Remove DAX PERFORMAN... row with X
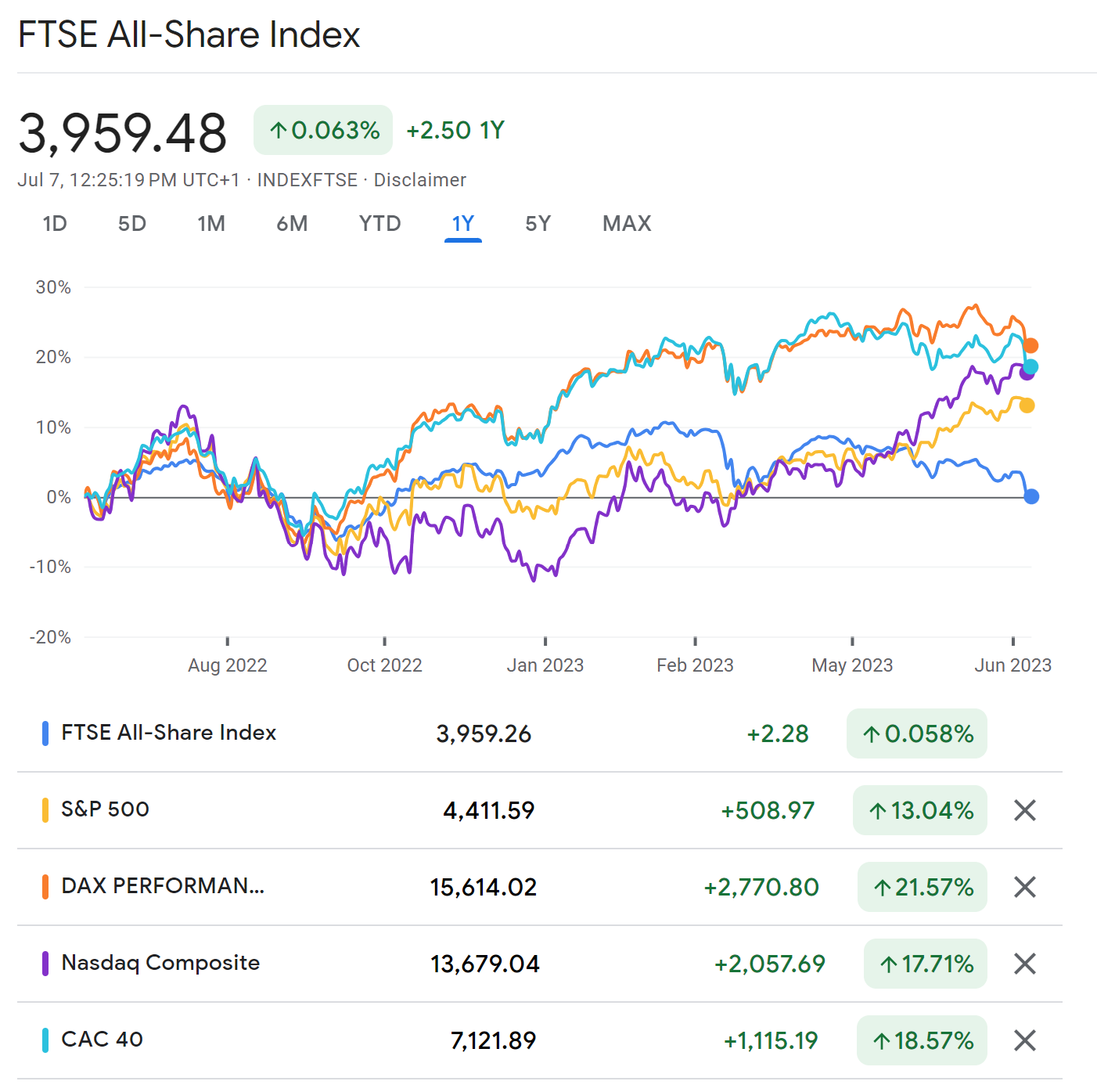The height and width of the screenshot is (1092, 1097). [1024, 887]
